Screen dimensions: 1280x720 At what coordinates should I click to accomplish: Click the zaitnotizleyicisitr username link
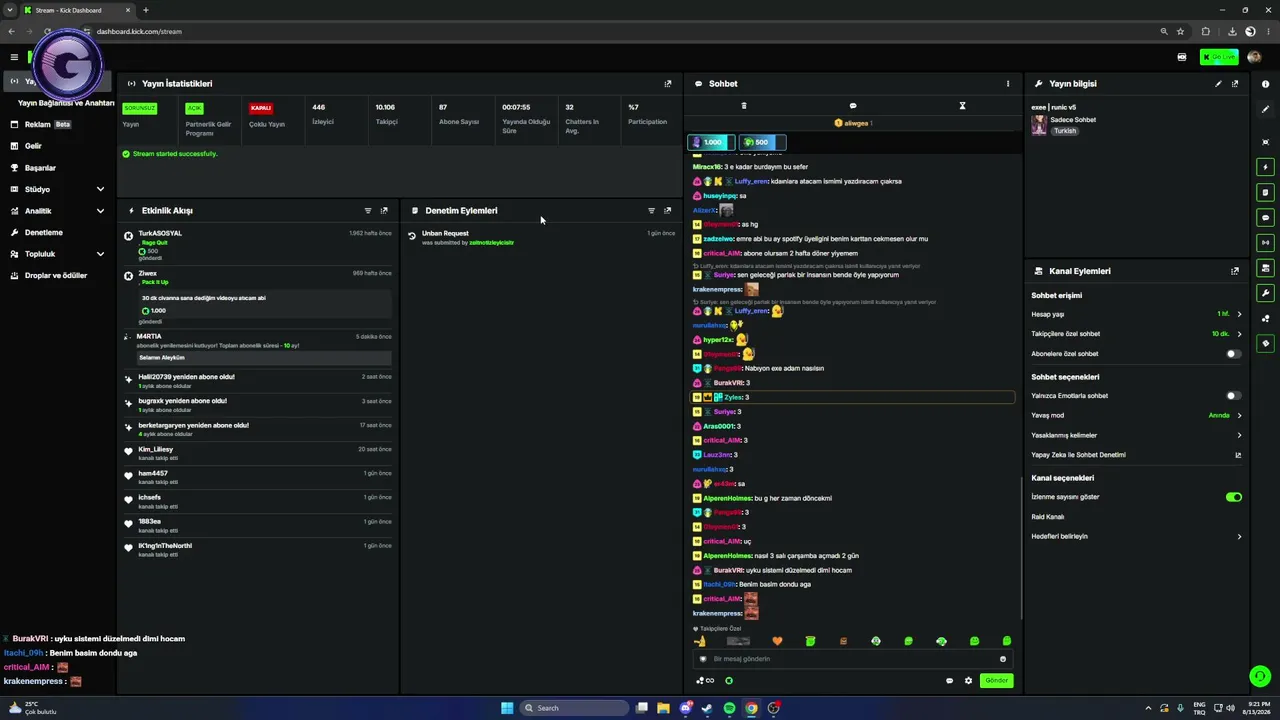point(491,243)
